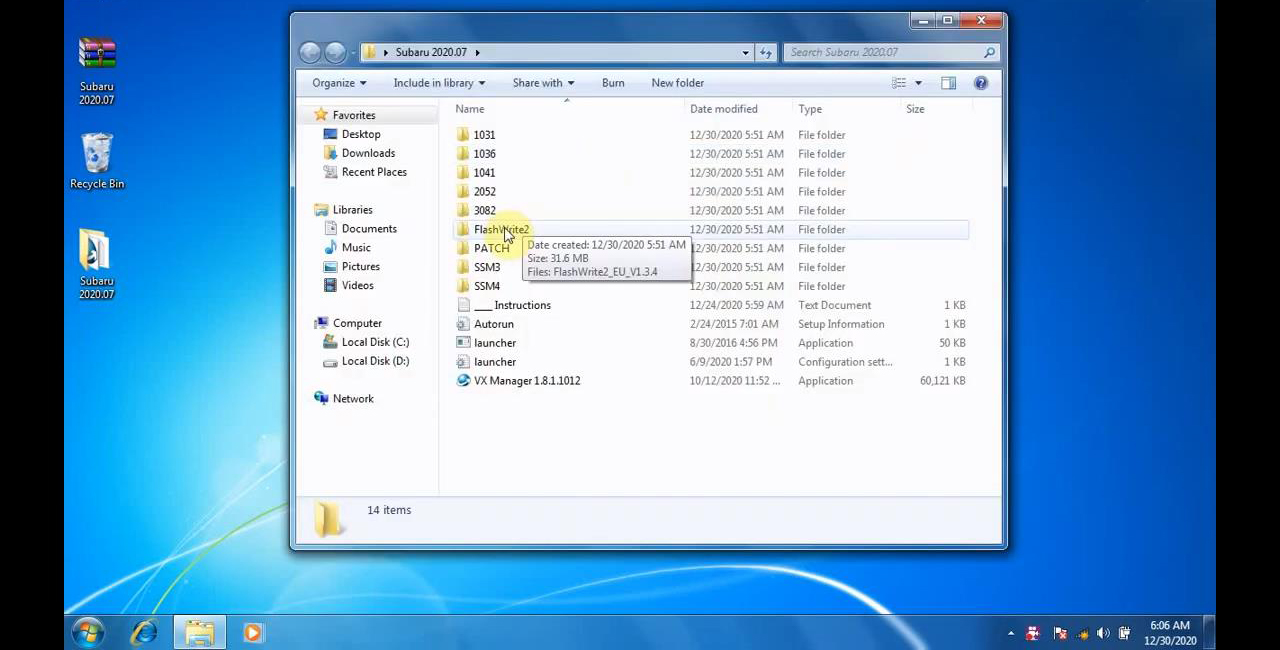Open the Share with dropdown
The image size is (1280, 650).
[543, 83]
